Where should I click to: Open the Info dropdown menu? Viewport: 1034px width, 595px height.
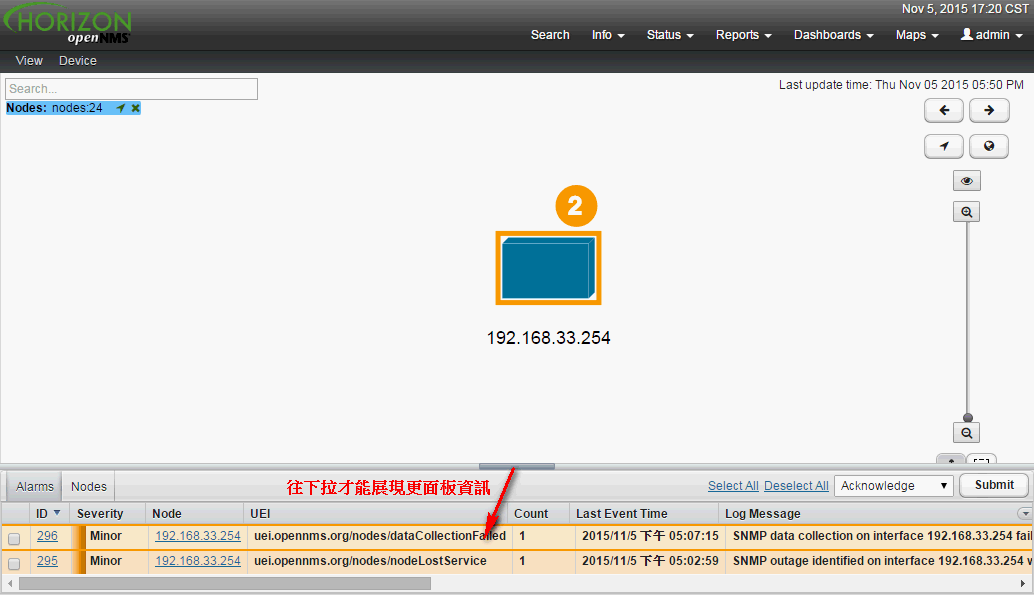(x=607, y=35)
